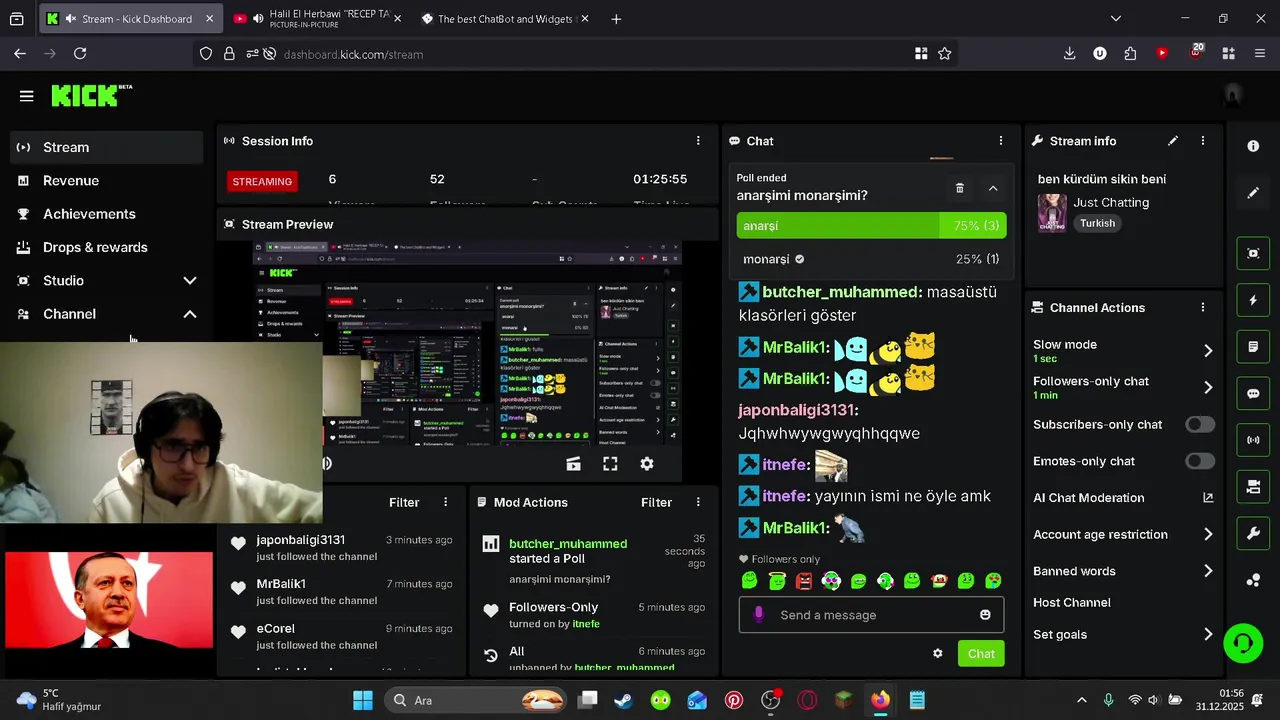Insert the first green blob emote
1280x720 pixels.
[x=750, y=580]
